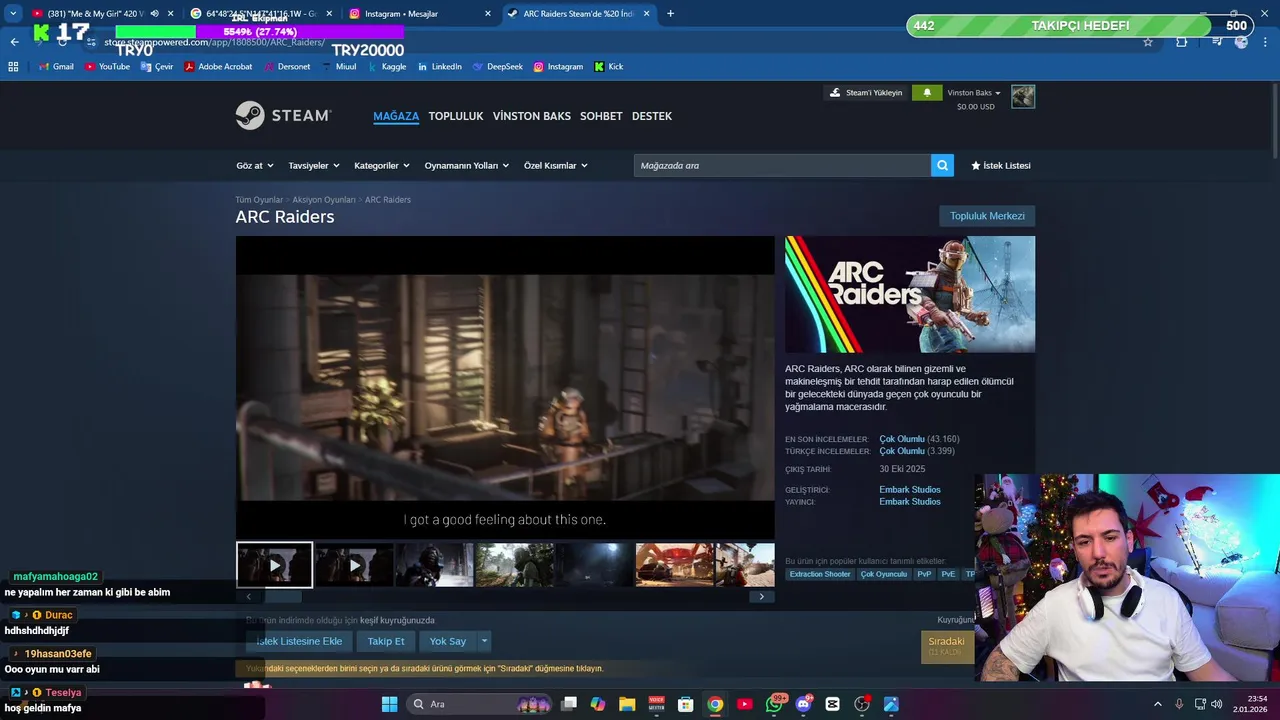Click the ARC Raiders header capsule image
Image resolution: width=1280 pixels, height=720 pixels.
pyautogui.click(x=910, y=294)
